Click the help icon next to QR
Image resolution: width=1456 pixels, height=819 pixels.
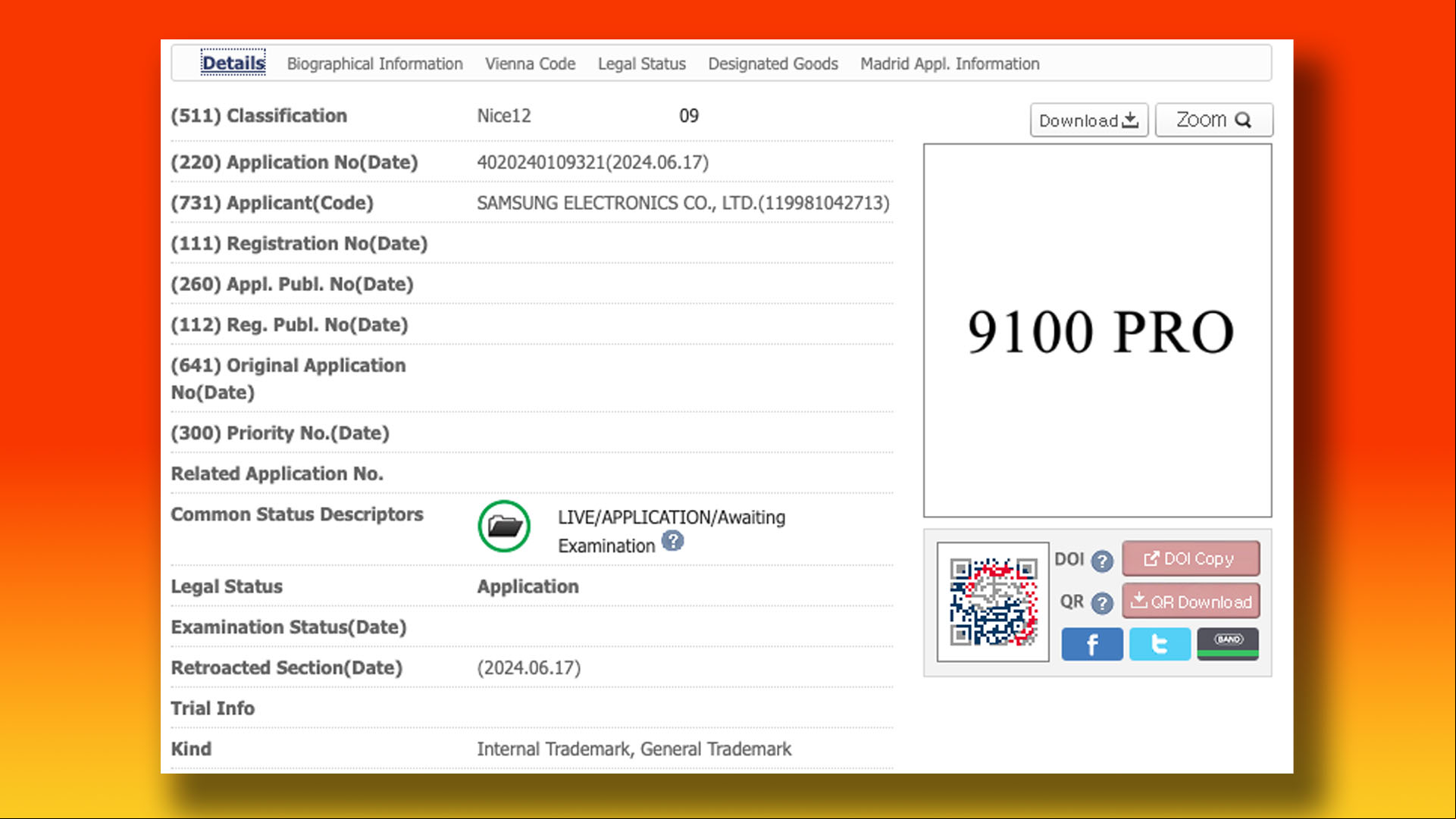point(1102,603)
